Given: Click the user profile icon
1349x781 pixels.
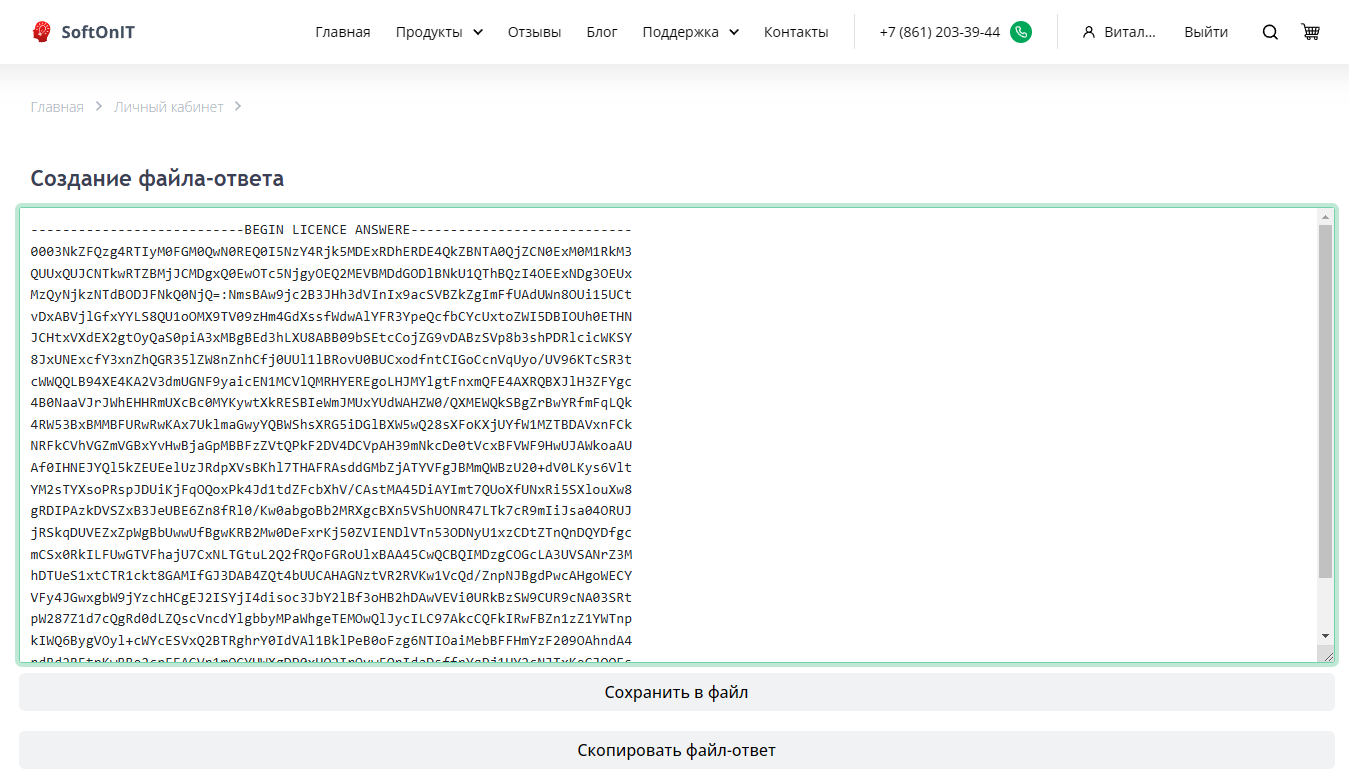Looking at the screenshot, I should (x=1089, y=32).
